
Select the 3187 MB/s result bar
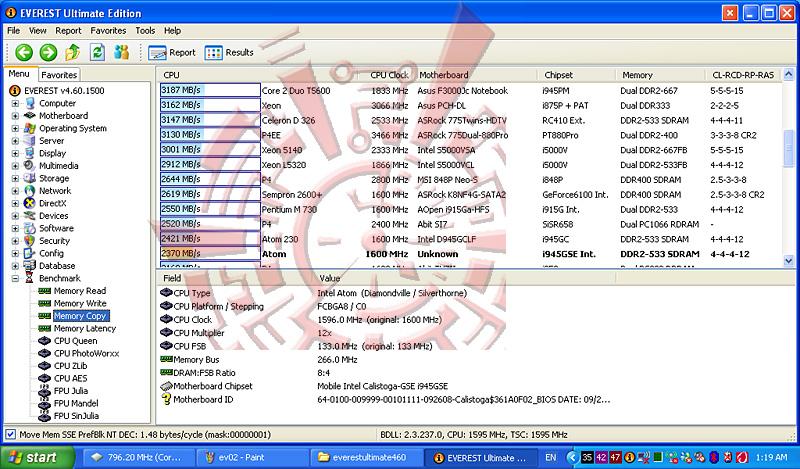(210, 90)
